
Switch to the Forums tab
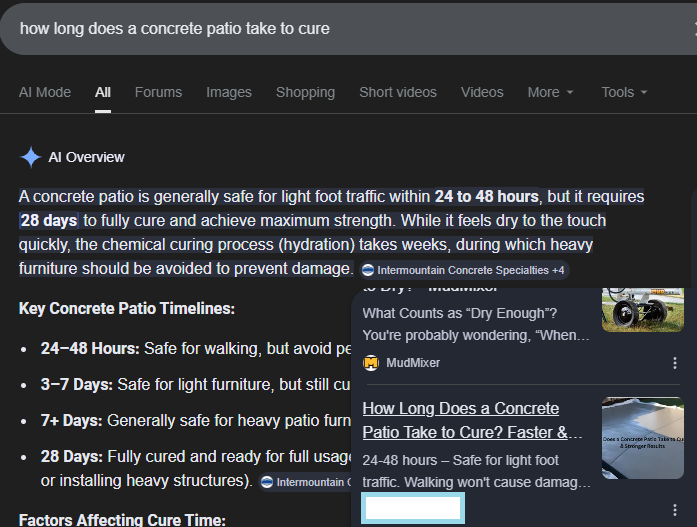[158, 92]
